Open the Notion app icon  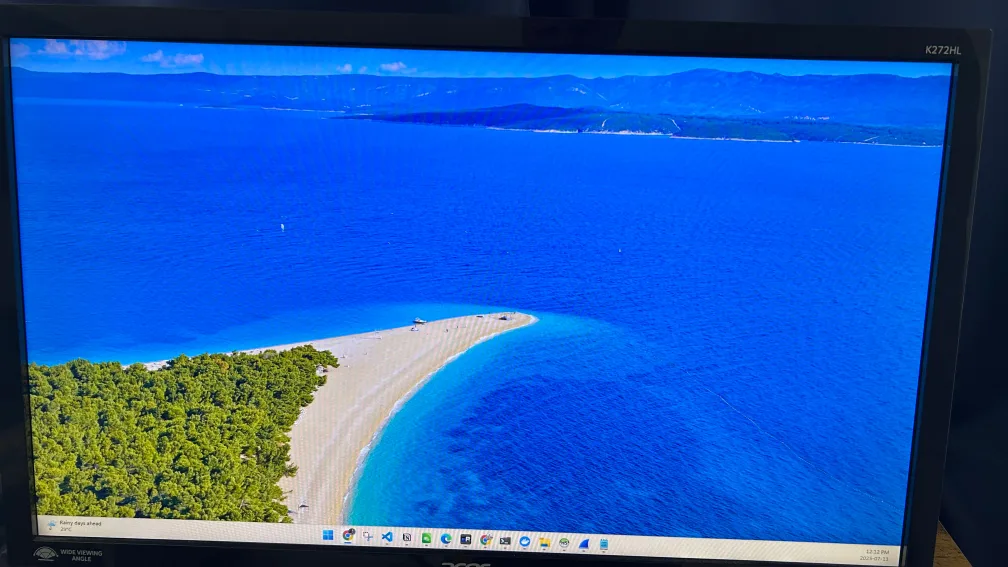point(407,537)
